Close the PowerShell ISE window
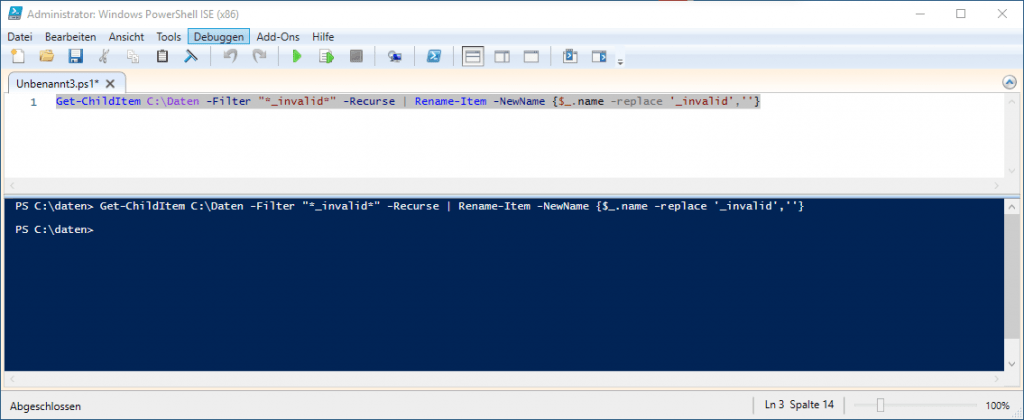The width and height of the screenshot is (1024, 420). (1002, 14)
